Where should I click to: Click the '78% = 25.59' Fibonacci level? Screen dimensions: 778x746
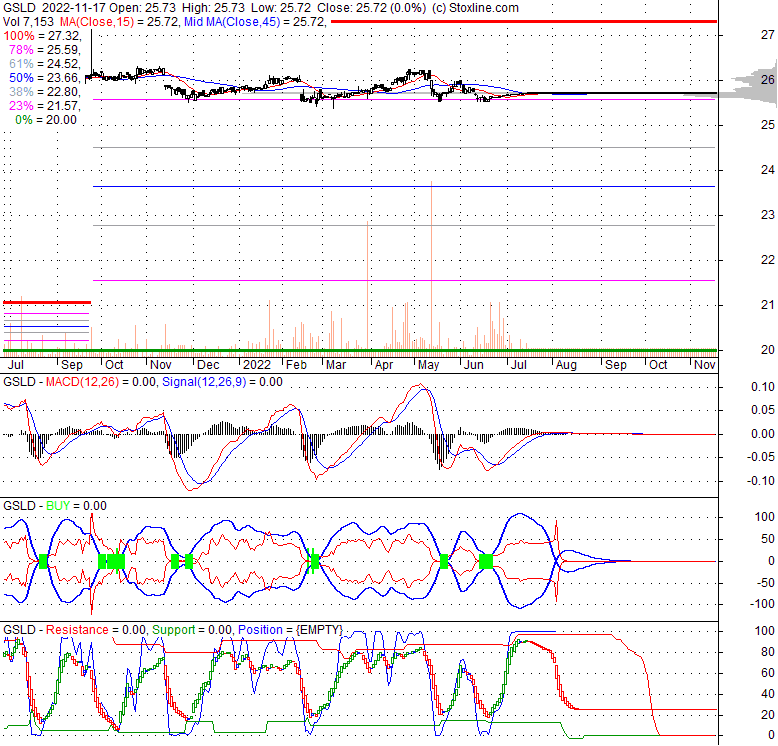44,50
